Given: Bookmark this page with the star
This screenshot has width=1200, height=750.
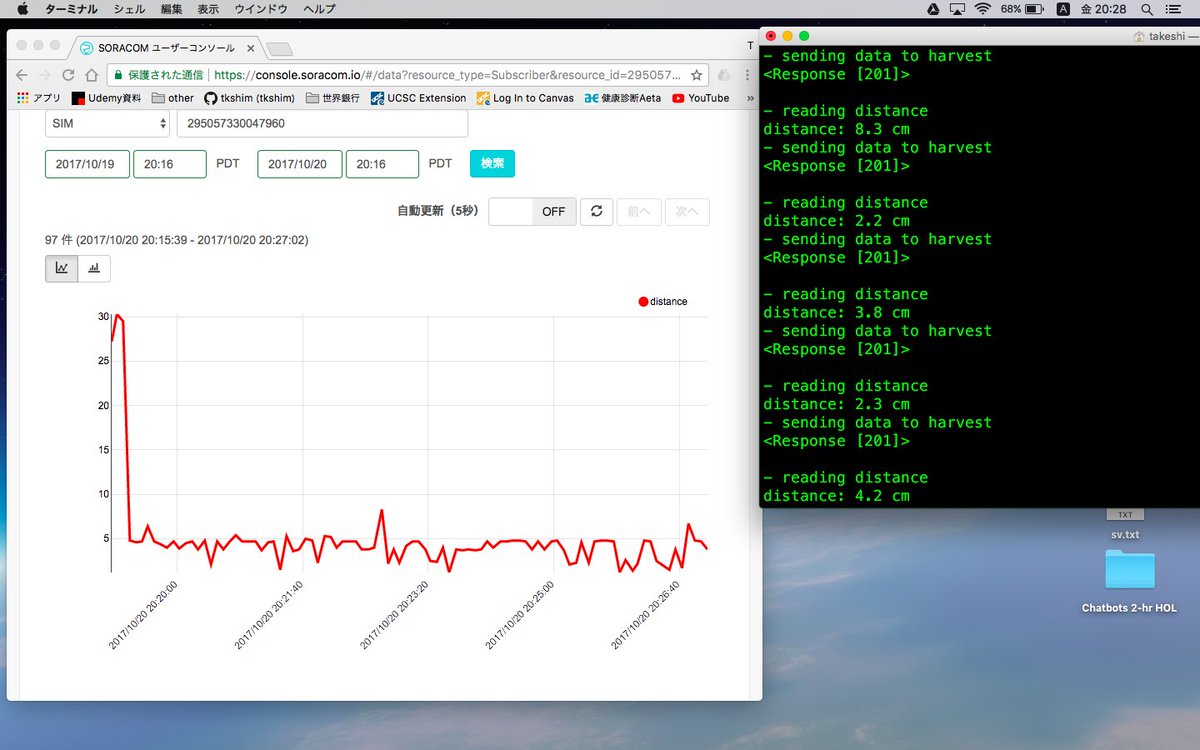Looking at the screenshot, I should pos(695,75).
